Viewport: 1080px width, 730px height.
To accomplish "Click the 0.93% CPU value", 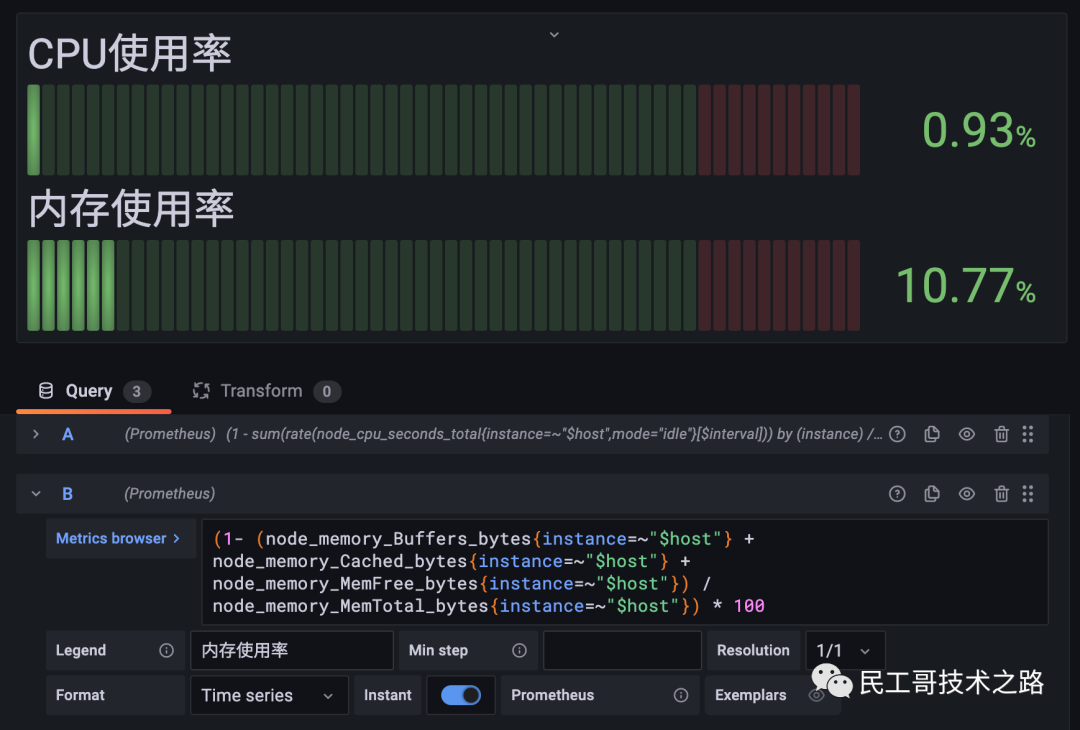I will pyautogui.click(x=979, y=130).
